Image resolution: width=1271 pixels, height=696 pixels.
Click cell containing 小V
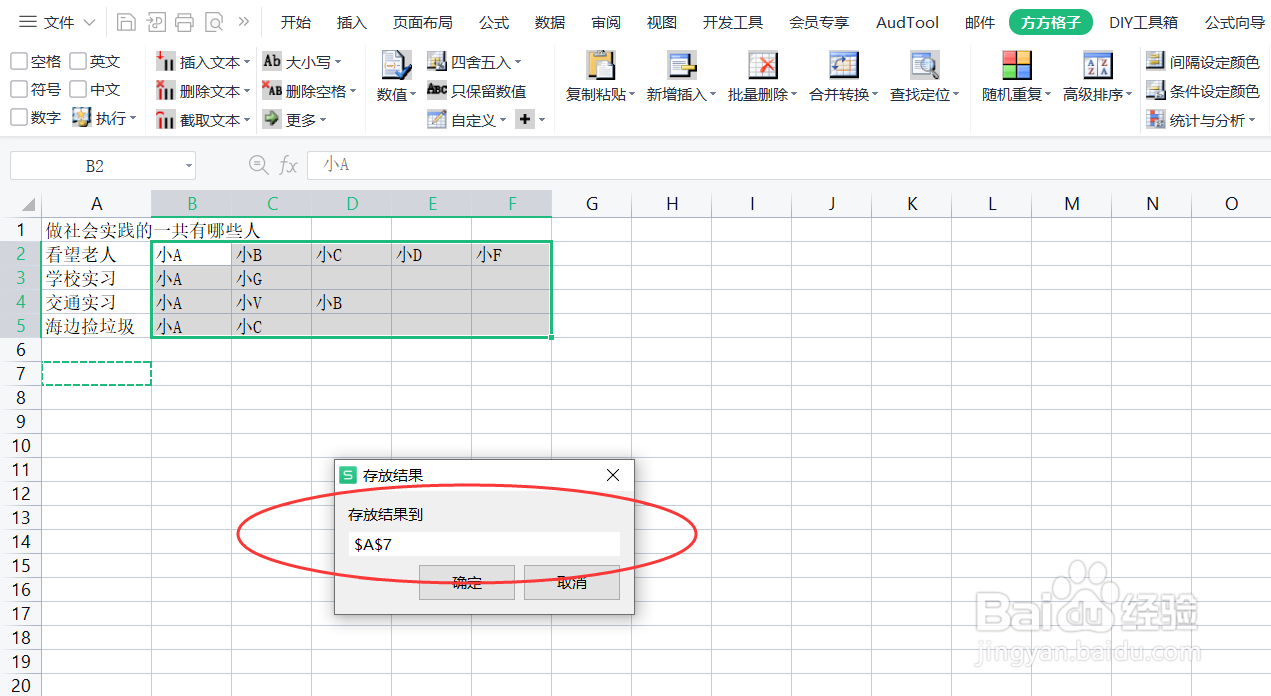tap(271, 302)
